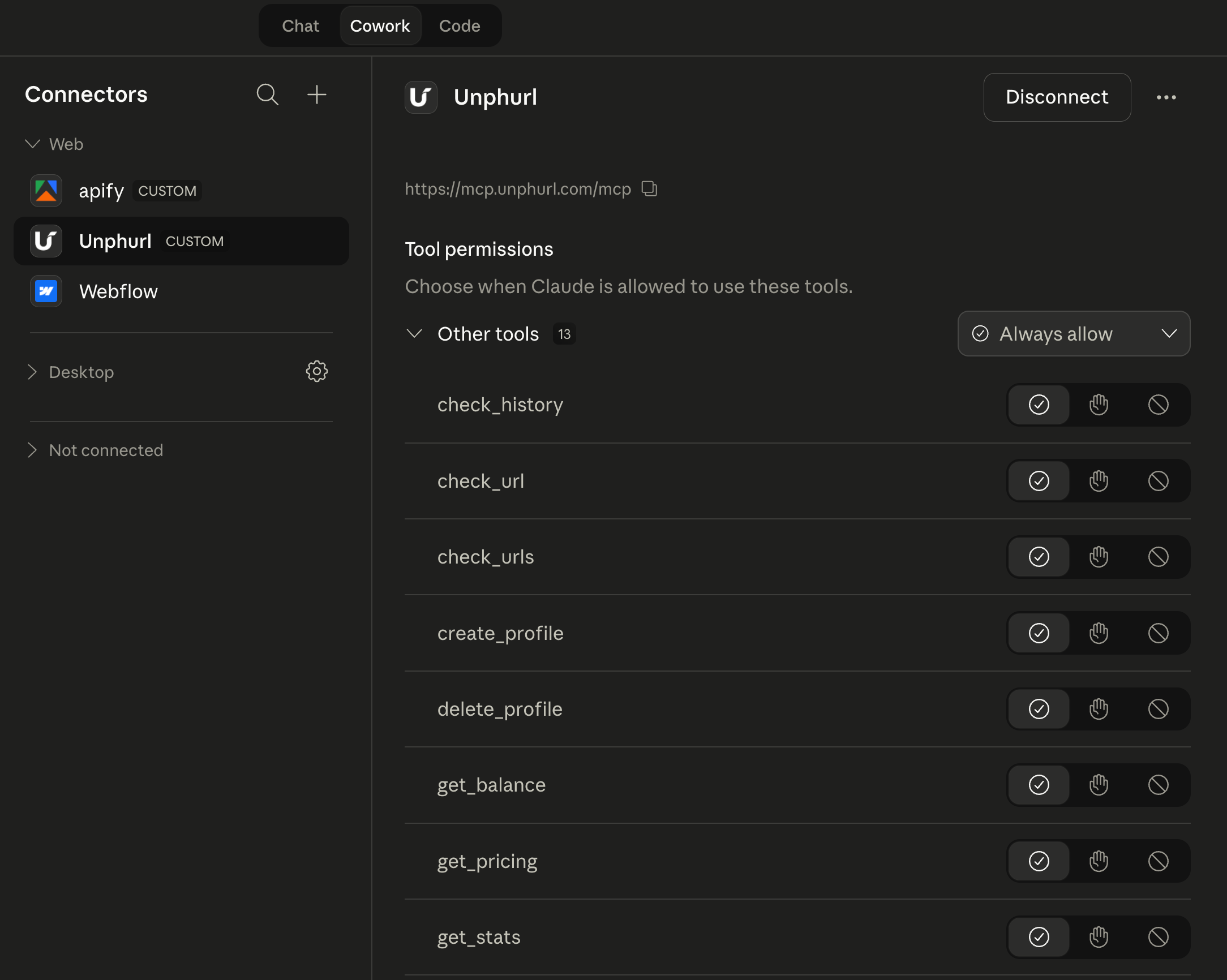Set delete_profile to always allow

click(x=1039, y=708)
